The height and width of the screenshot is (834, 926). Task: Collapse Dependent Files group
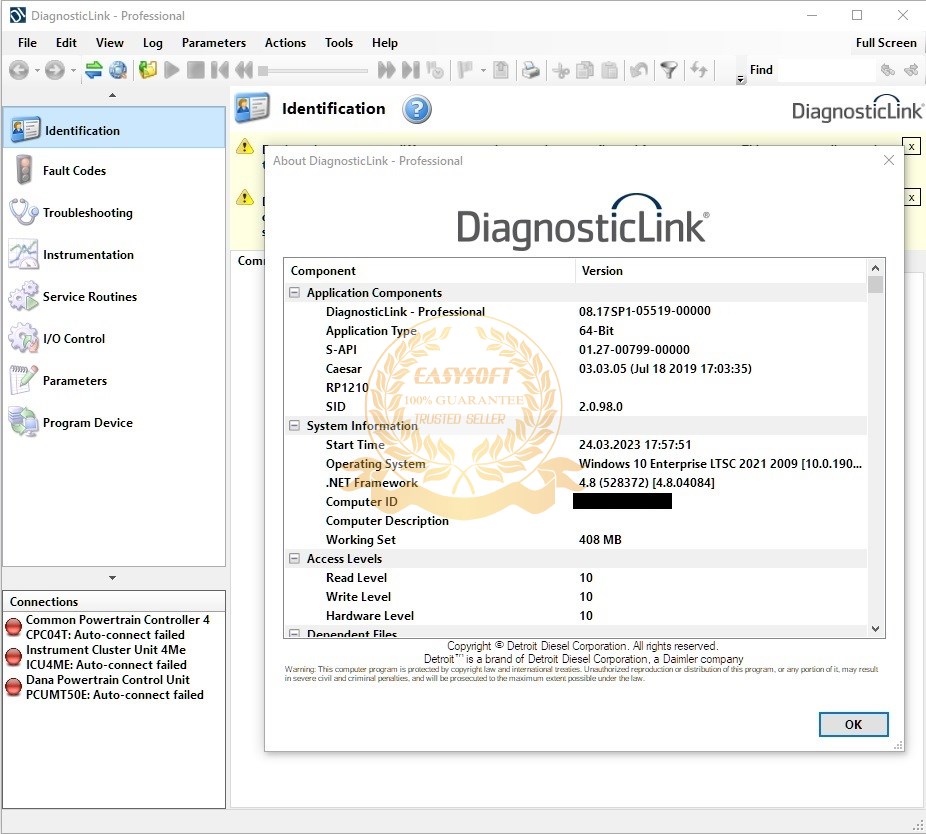click(294, 633)
